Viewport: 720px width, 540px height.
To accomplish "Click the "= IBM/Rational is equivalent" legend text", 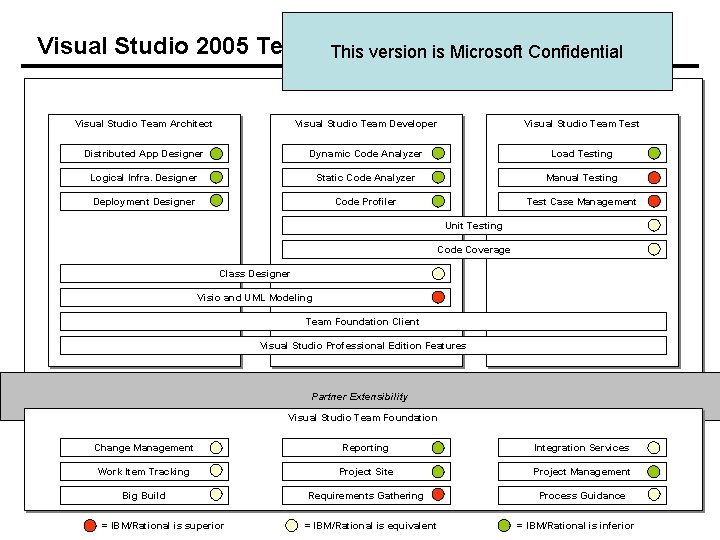I will pyautogui.click(x=370, y=526).
